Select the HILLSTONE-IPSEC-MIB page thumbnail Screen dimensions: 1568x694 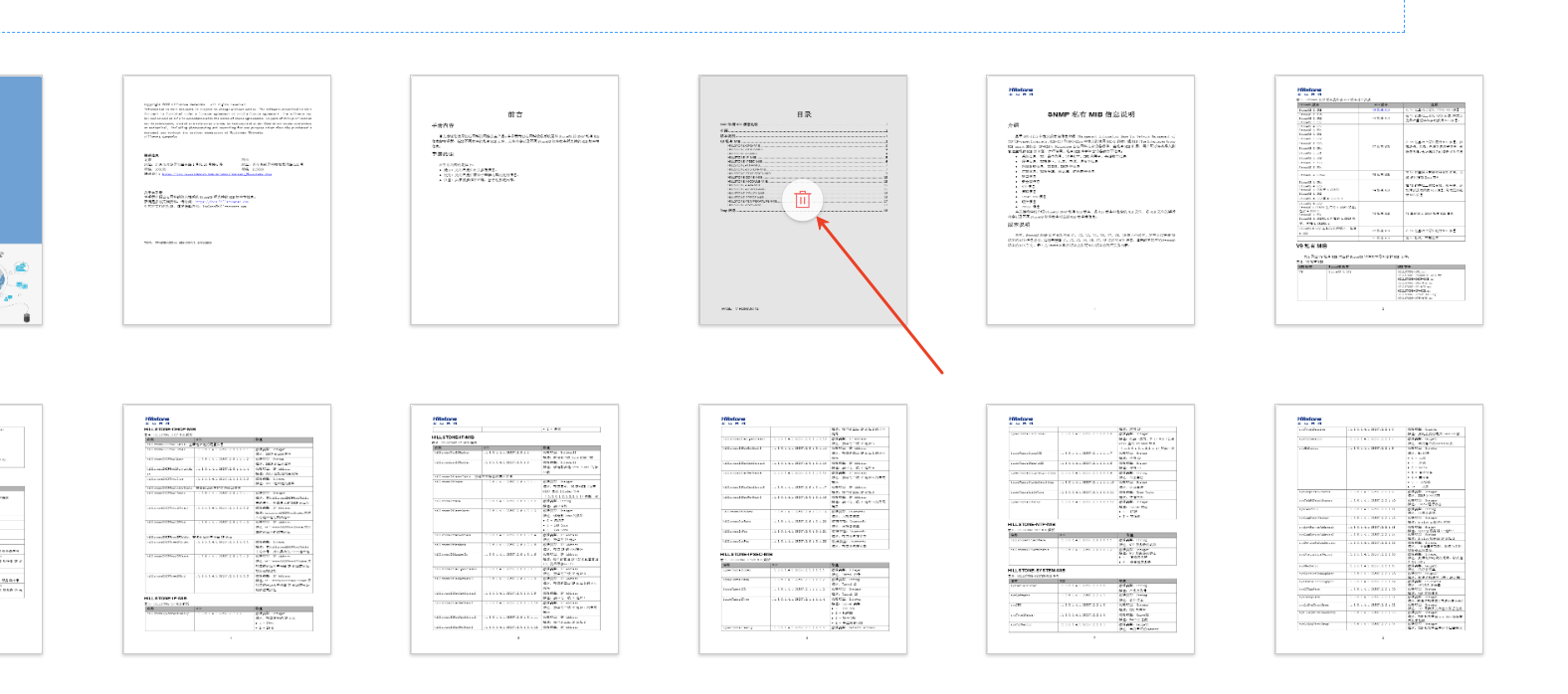click(x=803, y=530)
